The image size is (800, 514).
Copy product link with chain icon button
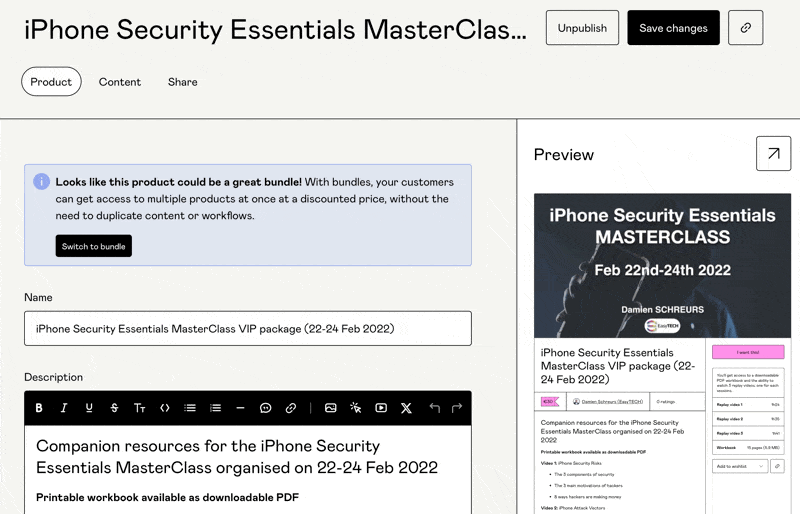tap(745, 28)
